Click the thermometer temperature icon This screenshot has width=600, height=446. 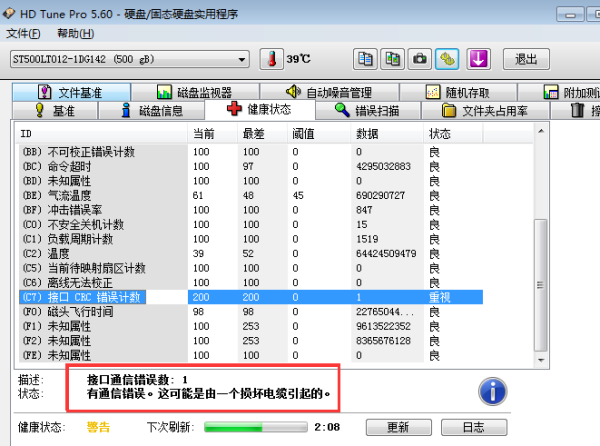coord(272,59)
